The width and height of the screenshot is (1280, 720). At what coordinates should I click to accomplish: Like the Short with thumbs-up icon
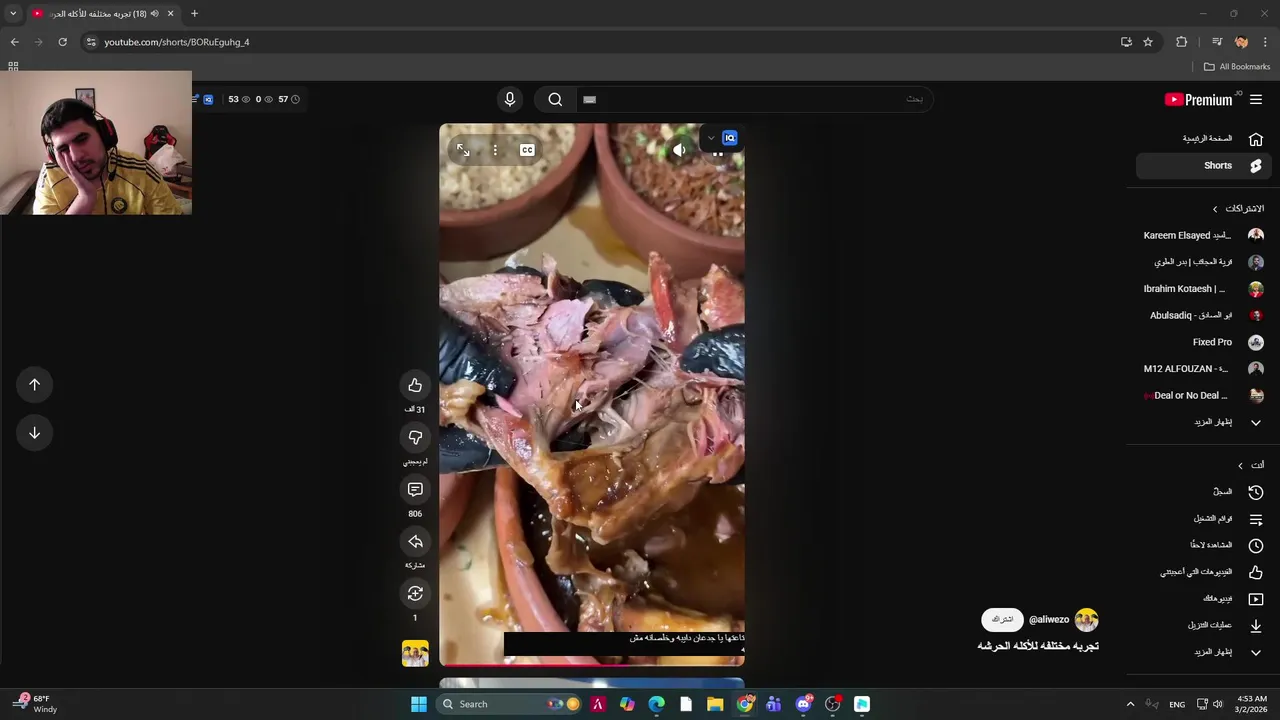click(x=415, y=385)
